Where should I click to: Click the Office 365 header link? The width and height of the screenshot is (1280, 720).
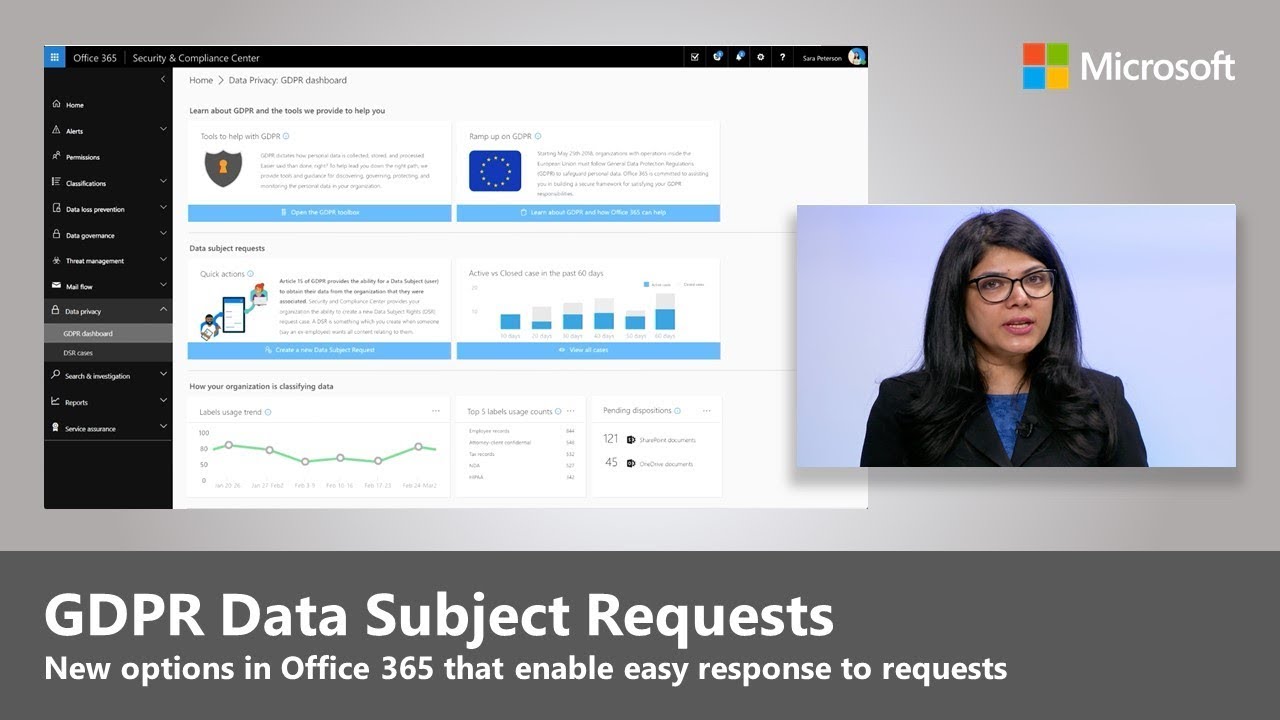point(95,58)
